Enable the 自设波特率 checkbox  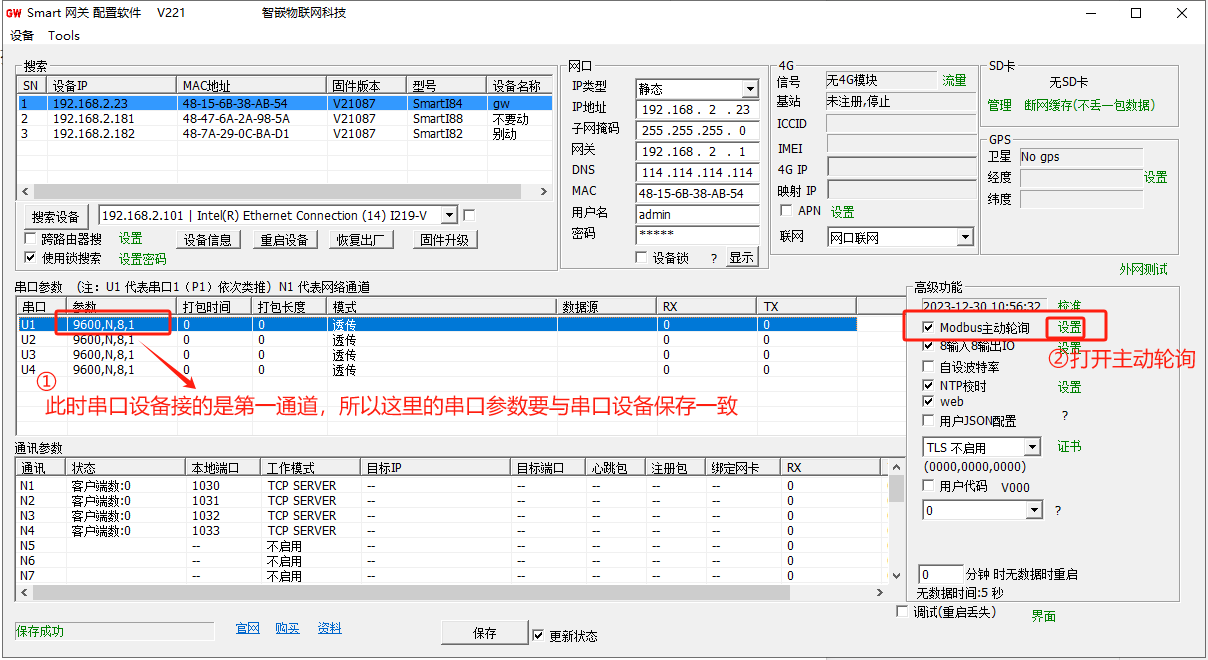pos(928,366)
